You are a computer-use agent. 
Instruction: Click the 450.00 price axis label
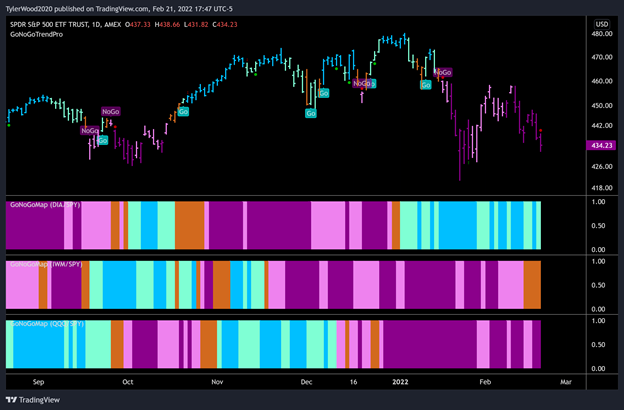[602, 106]
